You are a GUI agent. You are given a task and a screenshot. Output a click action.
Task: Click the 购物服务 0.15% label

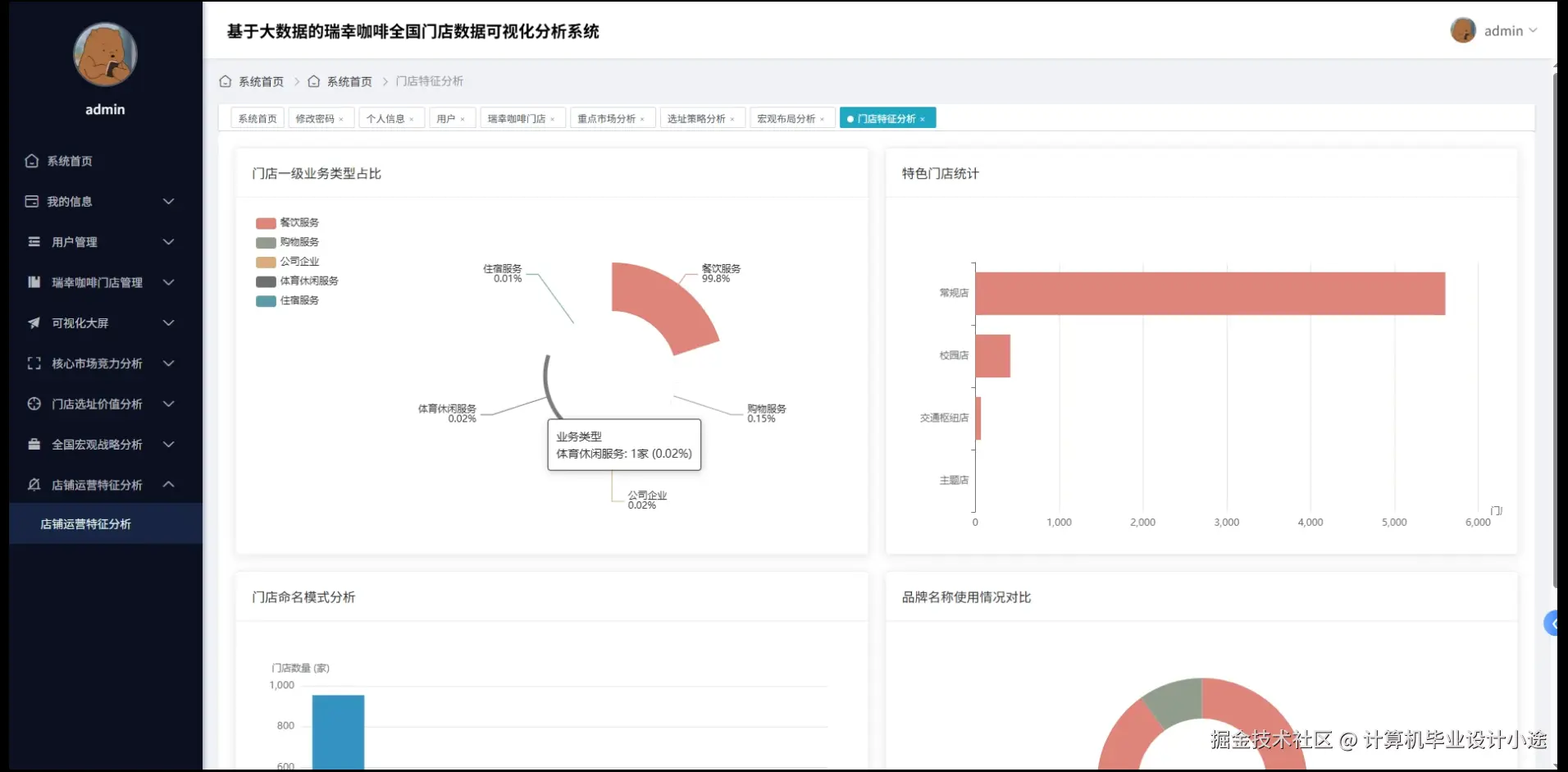(x=767, y=413)
